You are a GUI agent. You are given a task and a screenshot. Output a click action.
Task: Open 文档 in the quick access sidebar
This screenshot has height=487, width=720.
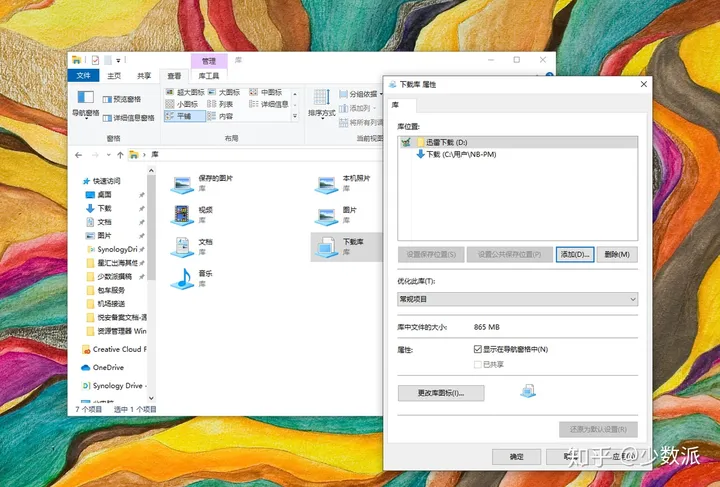pos(104,222)
